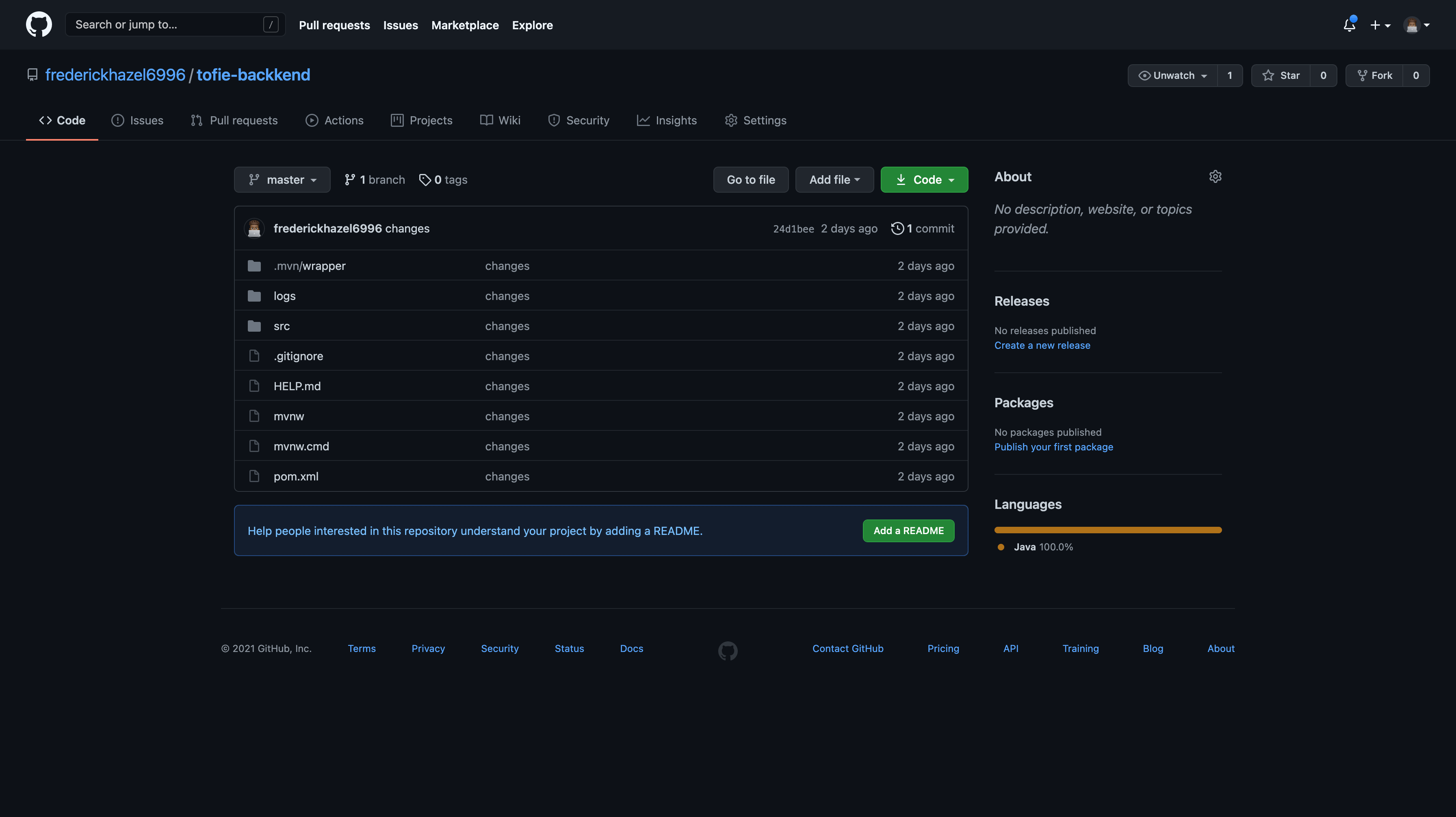Image resolution: width=1456 pixels, height=817 pixels.
Task: Click the tags icon next to 0 tags
Action: click(x=425, y=180)
